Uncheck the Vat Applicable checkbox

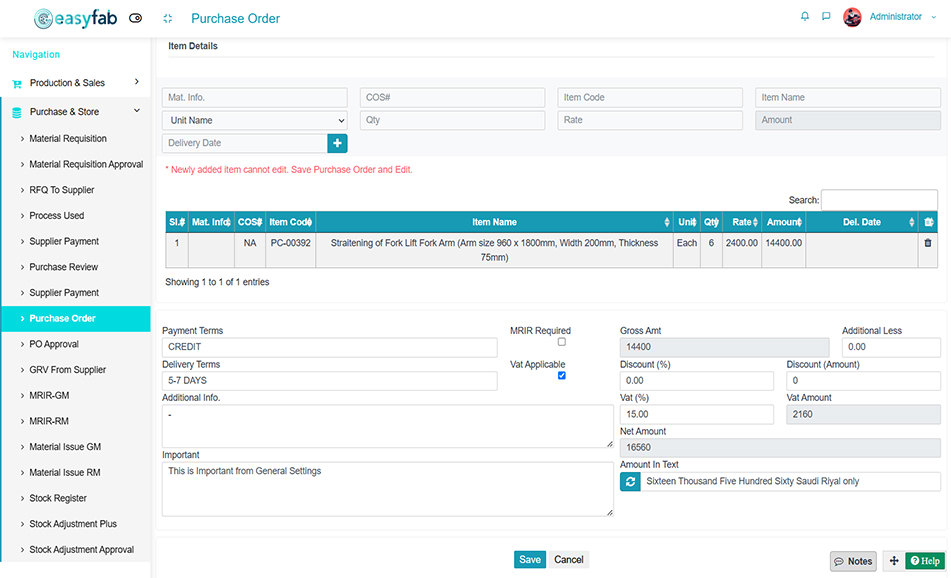562,376
